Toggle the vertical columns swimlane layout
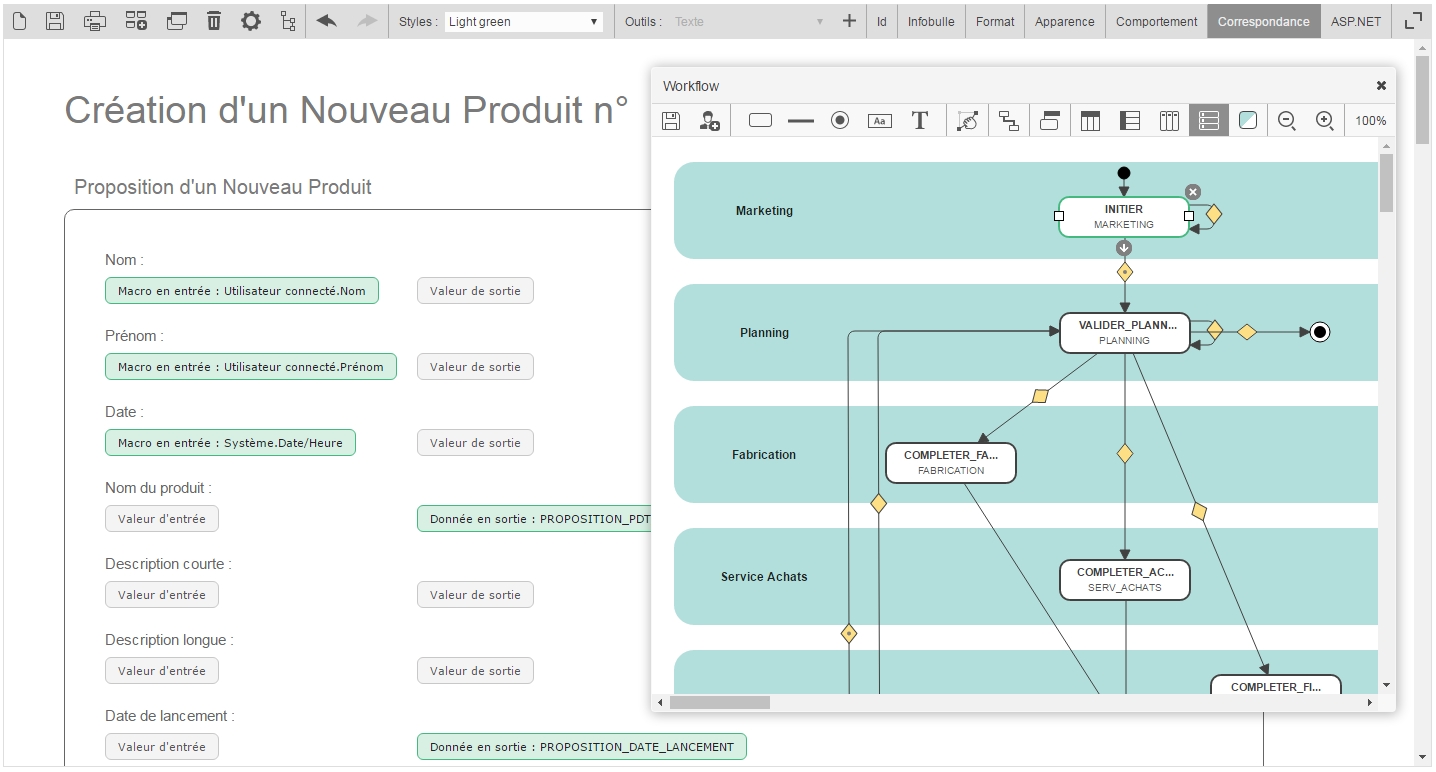The image size is (1436, 772). [x=1169, y=121]
